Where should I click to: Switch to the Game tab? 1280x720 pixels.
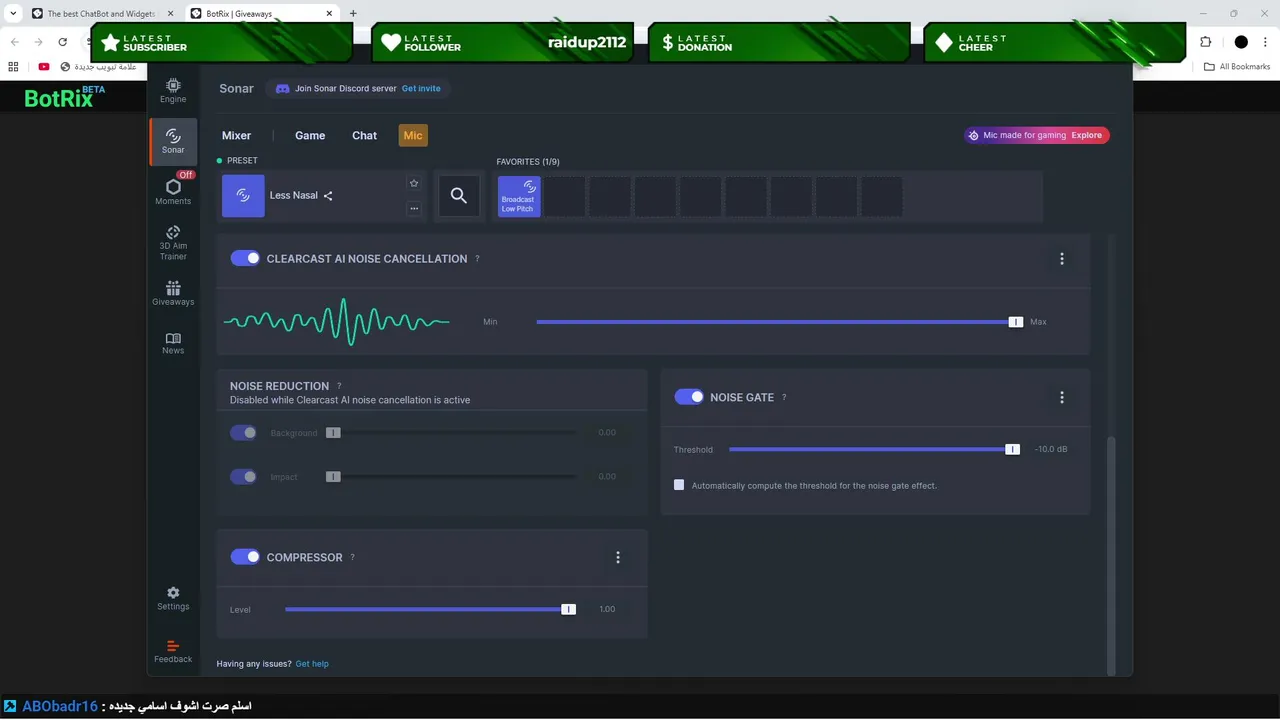[x=310, y=135]
